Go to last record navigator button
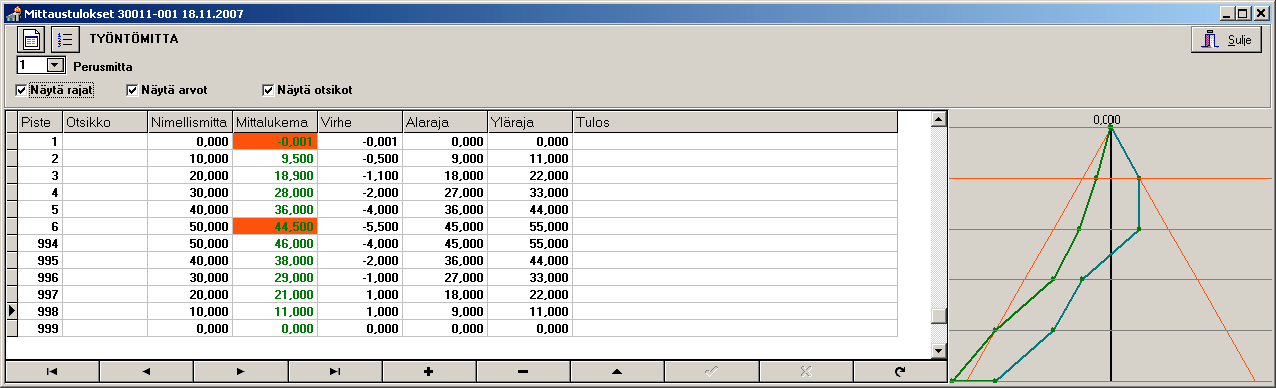The width and height of the screenshot is (1276, 388). click(x=335, y=371)
